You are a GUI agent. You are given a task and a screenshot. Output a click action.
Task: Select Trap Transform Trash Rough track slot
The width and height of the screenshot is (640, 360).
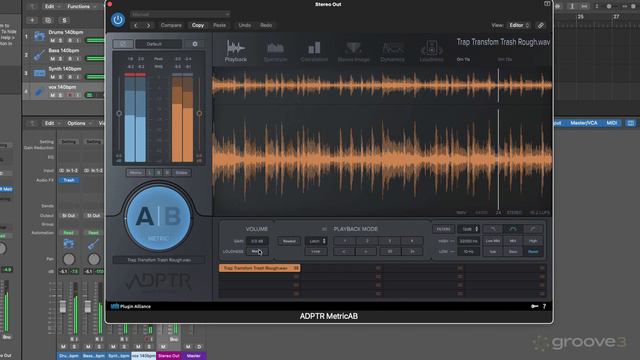(260, 268)
